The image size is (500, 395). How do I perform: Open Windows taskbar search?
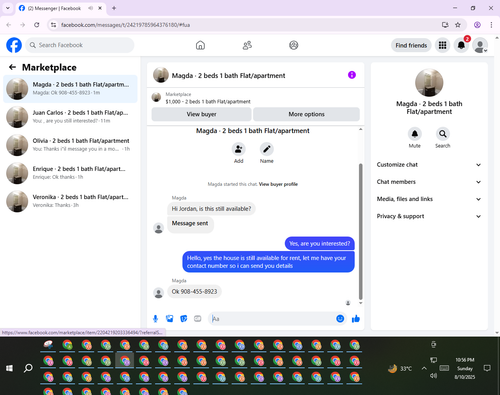tap(28, 368)
